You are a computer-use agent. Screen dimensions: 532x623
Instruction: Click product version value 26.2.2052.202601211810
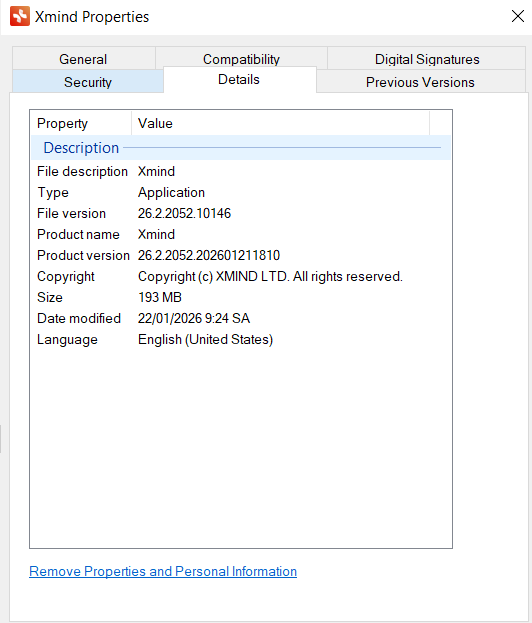pyautogui.click(x=209, y=255)
